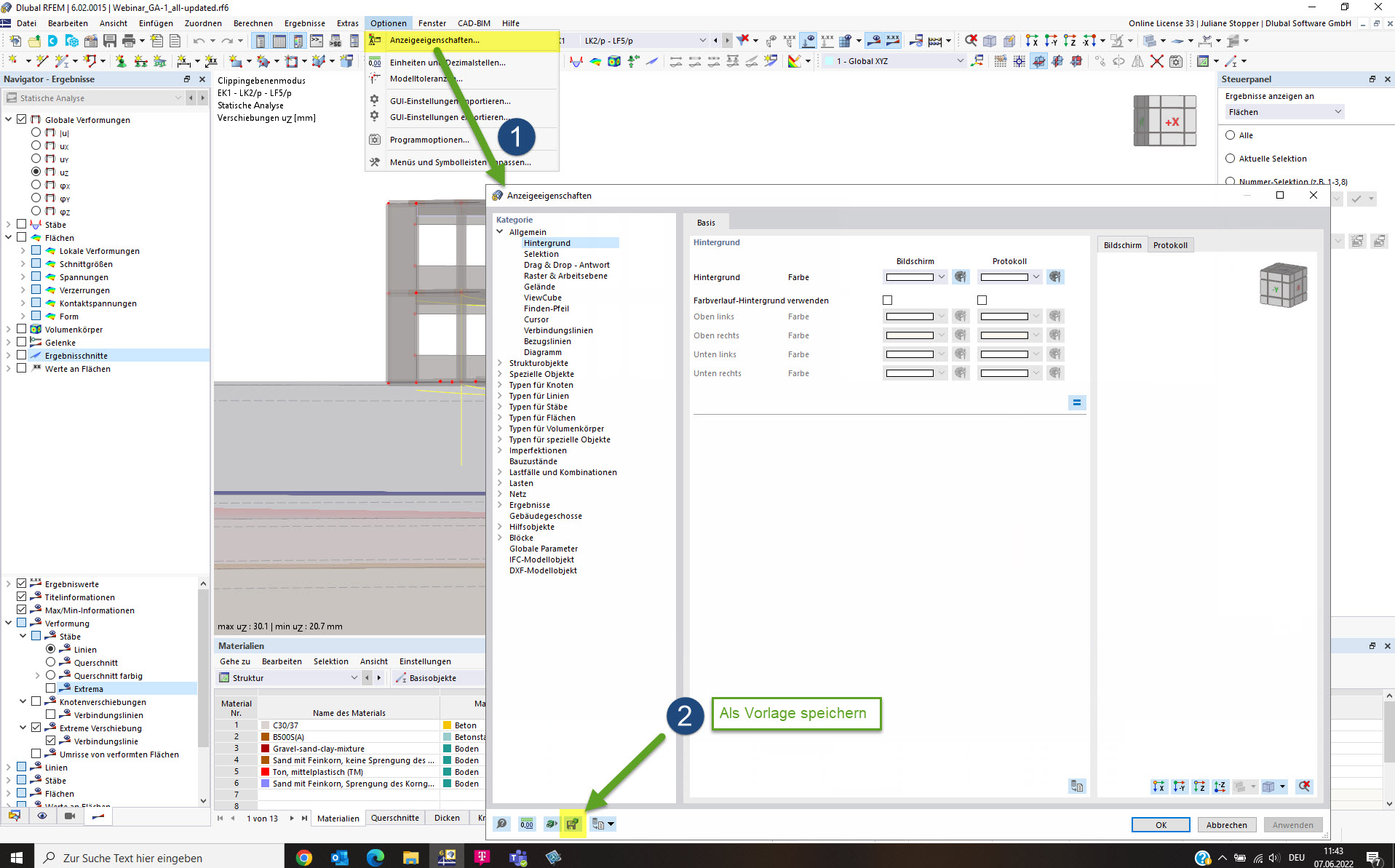Click the red X delete icon in second toolbar

point(1157,61)
